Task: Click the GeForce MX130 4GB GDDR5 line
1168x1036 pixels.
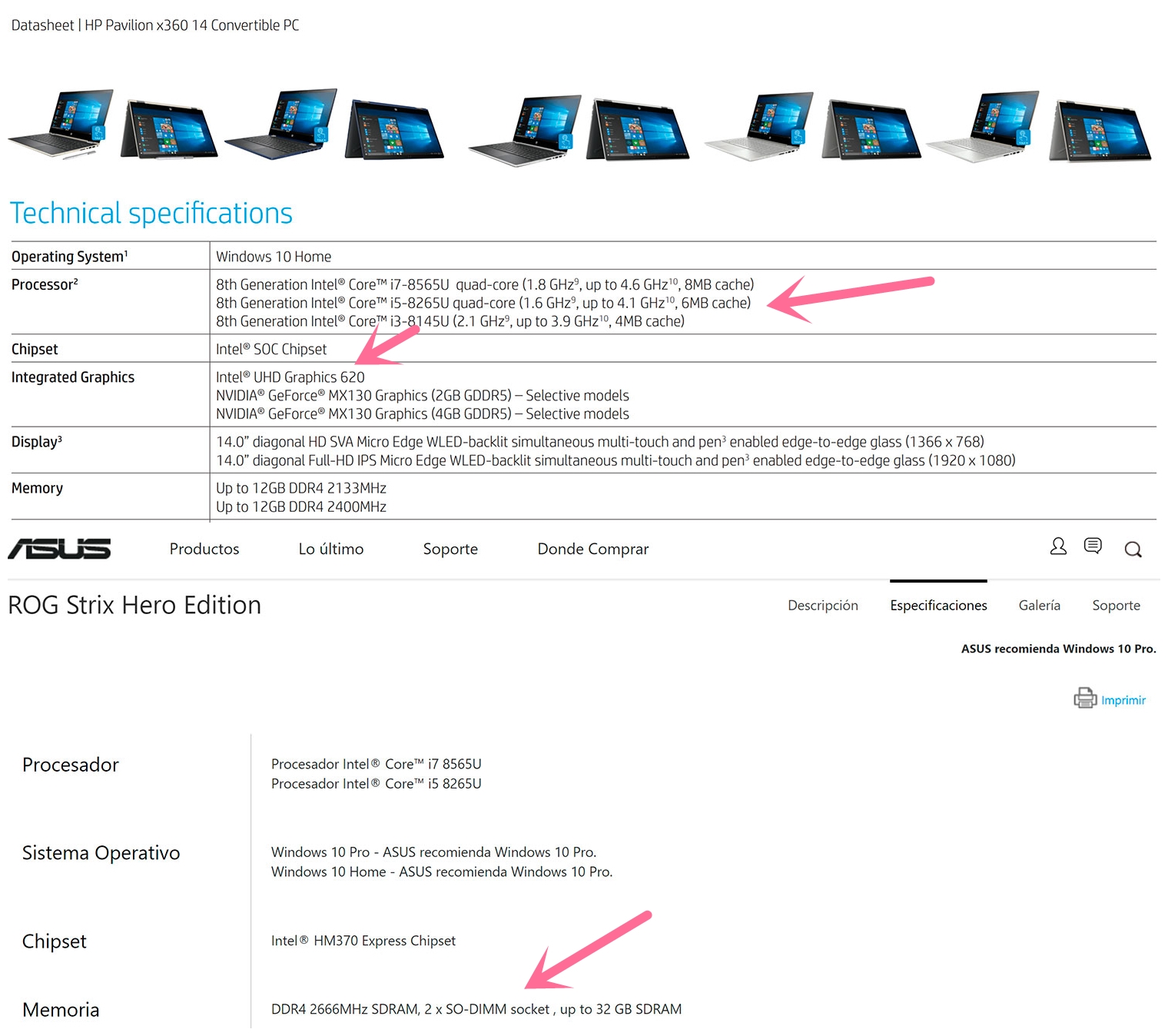Action: [423, 414]
